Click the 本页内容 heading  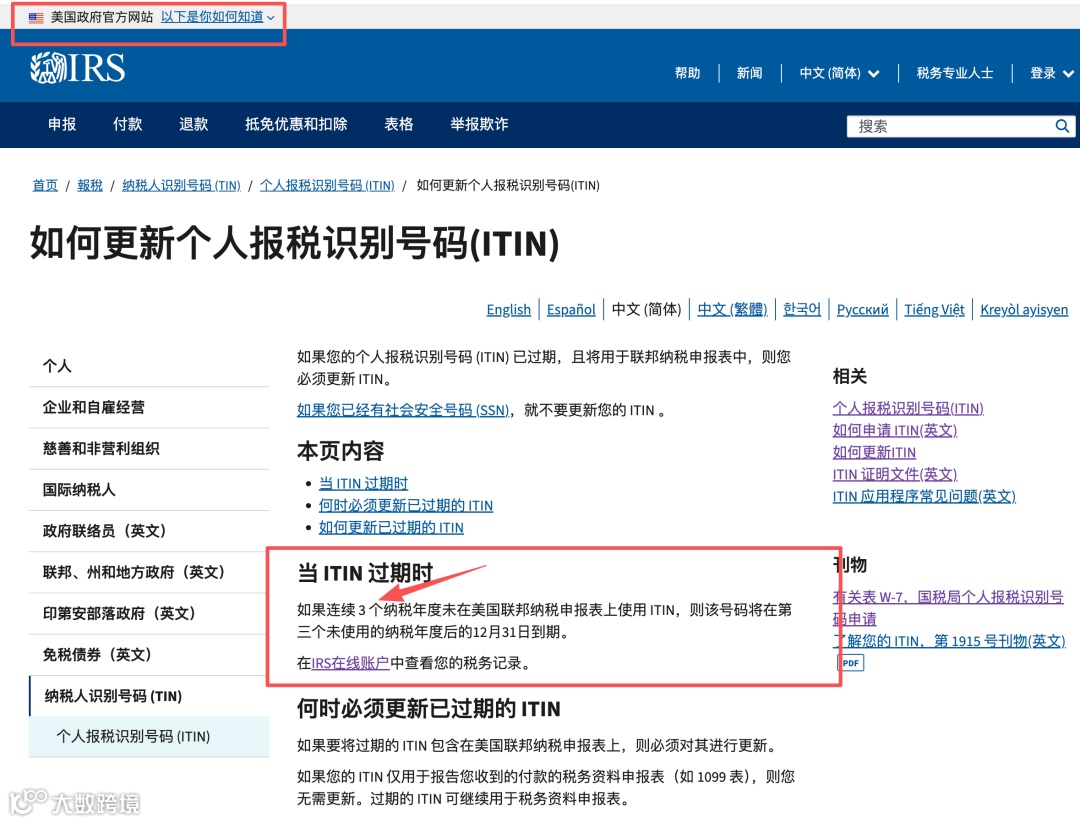click(x=340, y=451)
